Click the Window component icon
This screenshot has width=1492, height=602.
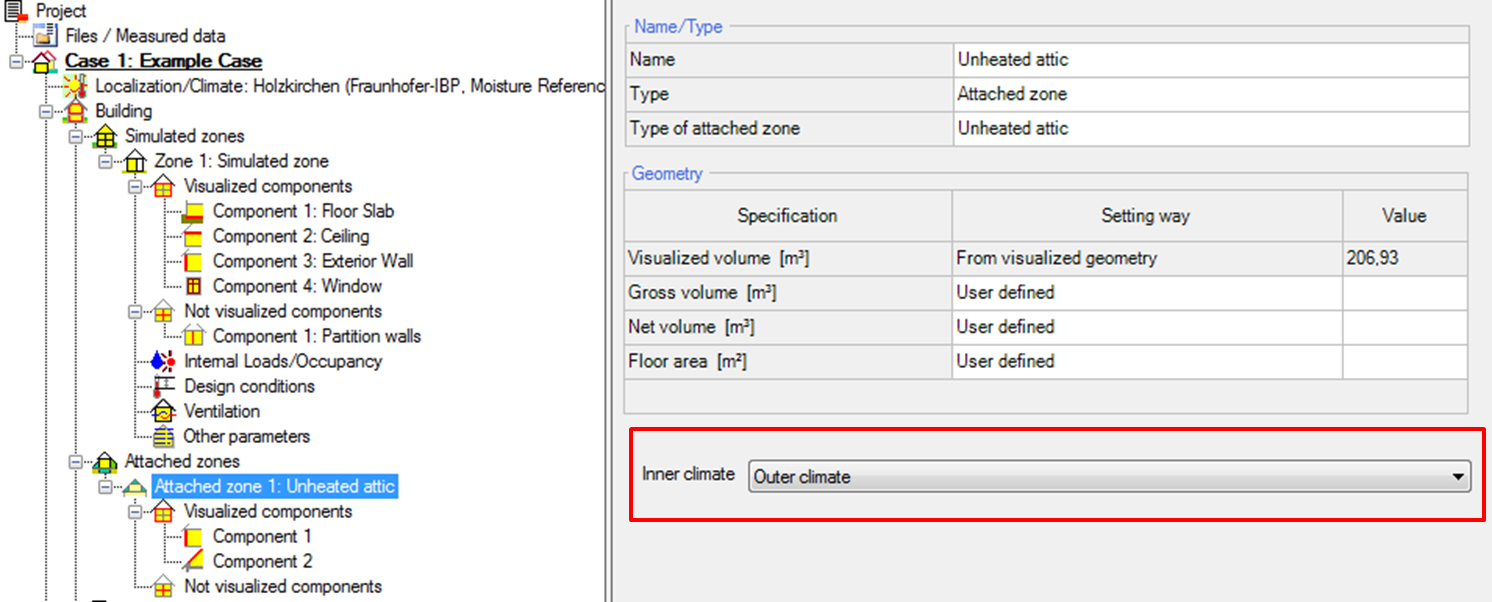point(194,286)
